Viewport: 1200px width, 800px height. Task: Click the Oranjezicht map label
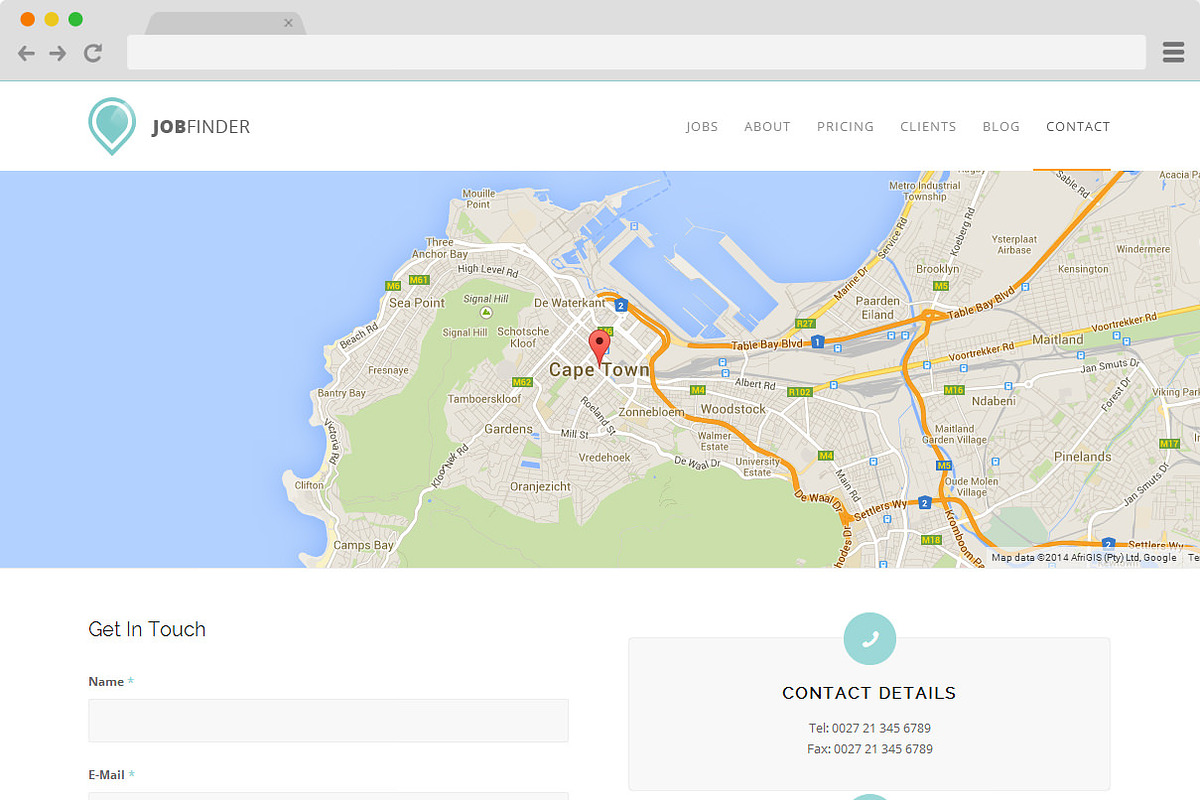click(x=540, y=487)
